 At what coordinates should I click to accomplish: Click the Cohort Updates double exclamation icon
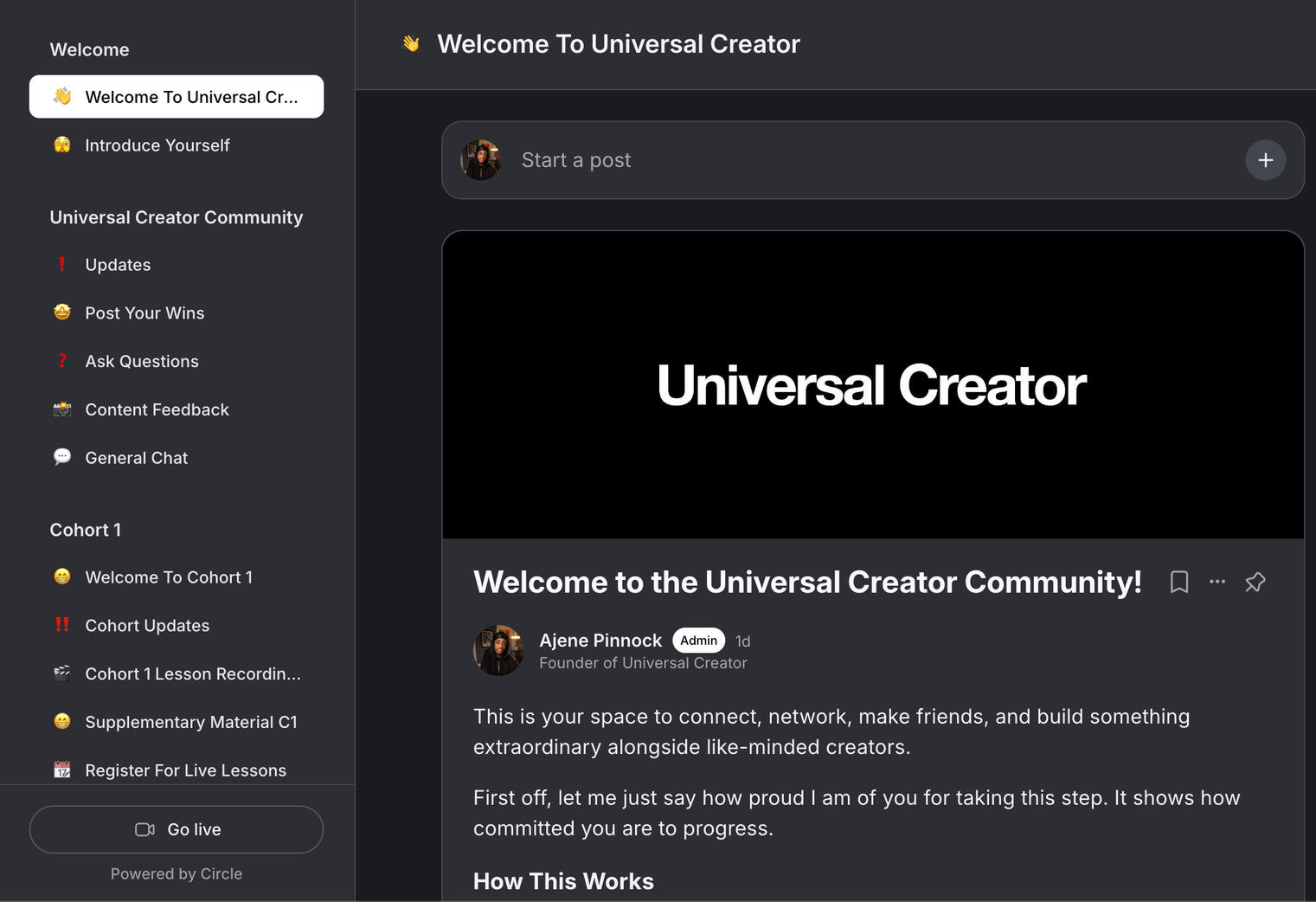[x=62, y=625]
